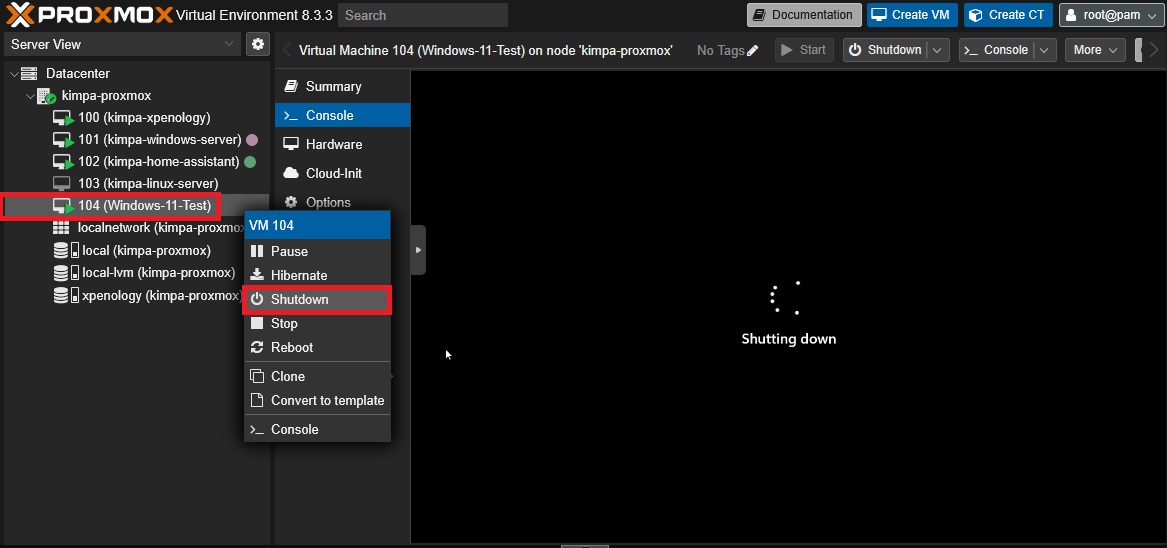This screenshot has width=1167, height=548.
Task: Select VM 101 kimpa-windows-server
Action: [159, 140]
